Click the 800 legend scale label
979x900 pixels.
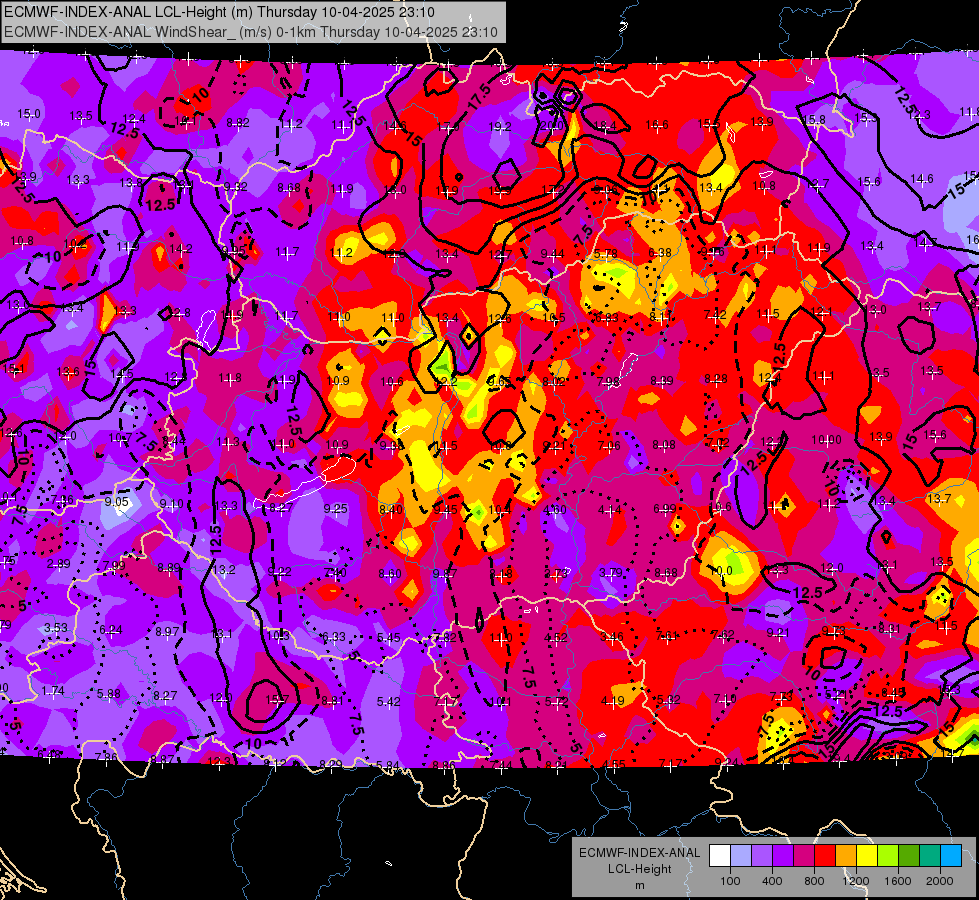pyautogui.click(x=814, y=881)
